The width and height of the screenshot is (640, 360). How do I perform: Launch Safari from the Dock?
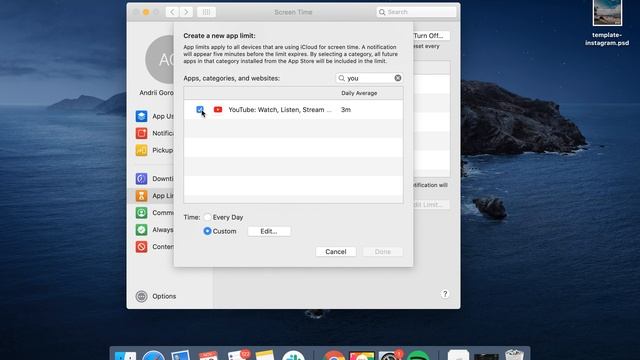[153, 355]
